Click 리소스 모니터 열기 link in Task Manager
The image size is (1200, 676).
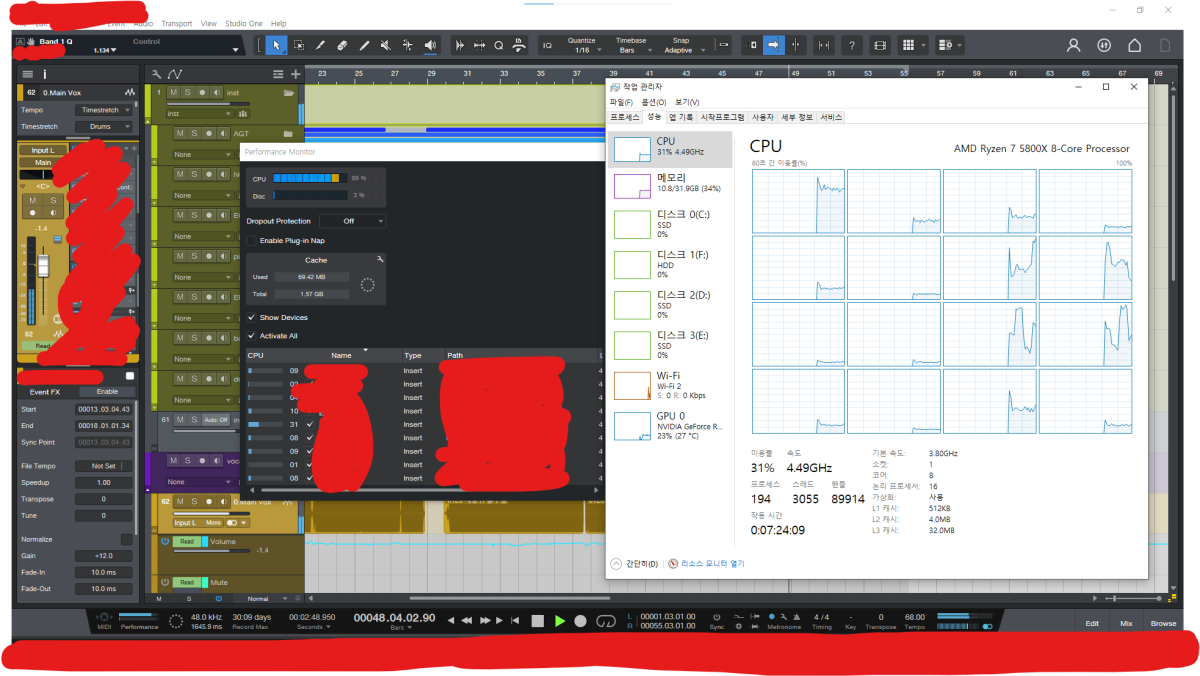pos(713,564)
